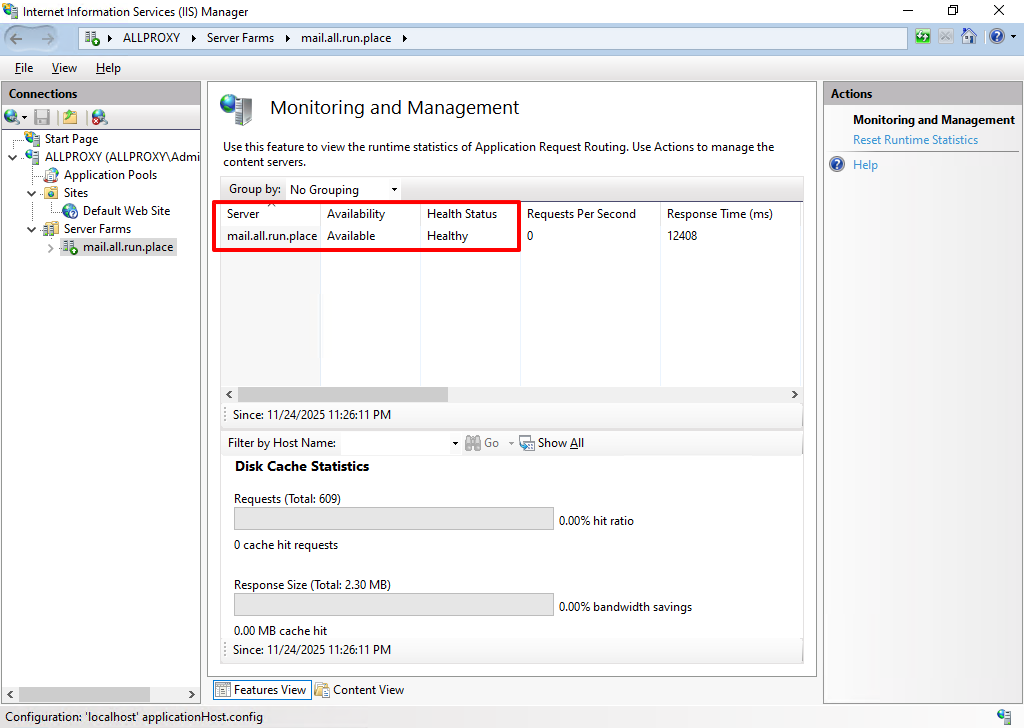Click the Healthy status cell

click(447, 236)
